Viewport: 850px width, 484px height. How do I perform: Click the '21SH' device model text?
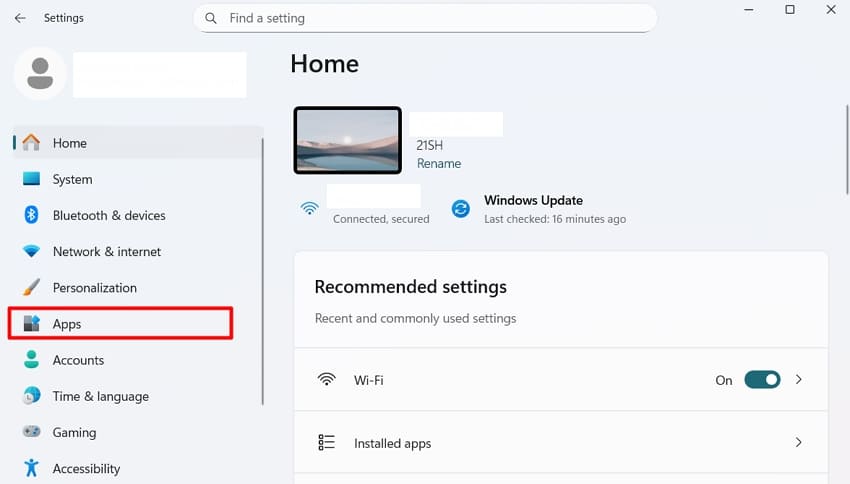point(429,145)
